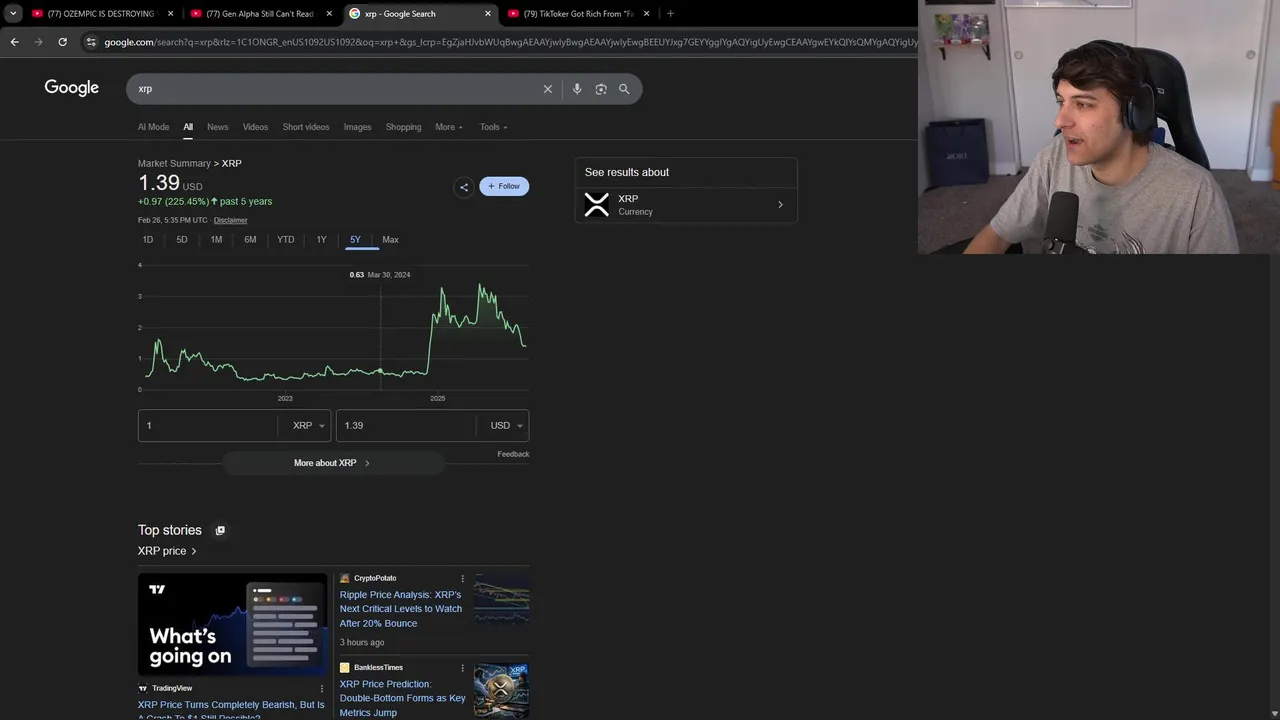Clear search text with X icon
This screenshot has height=720, width=1280.
pyautogui.click(x=548, y=89)
